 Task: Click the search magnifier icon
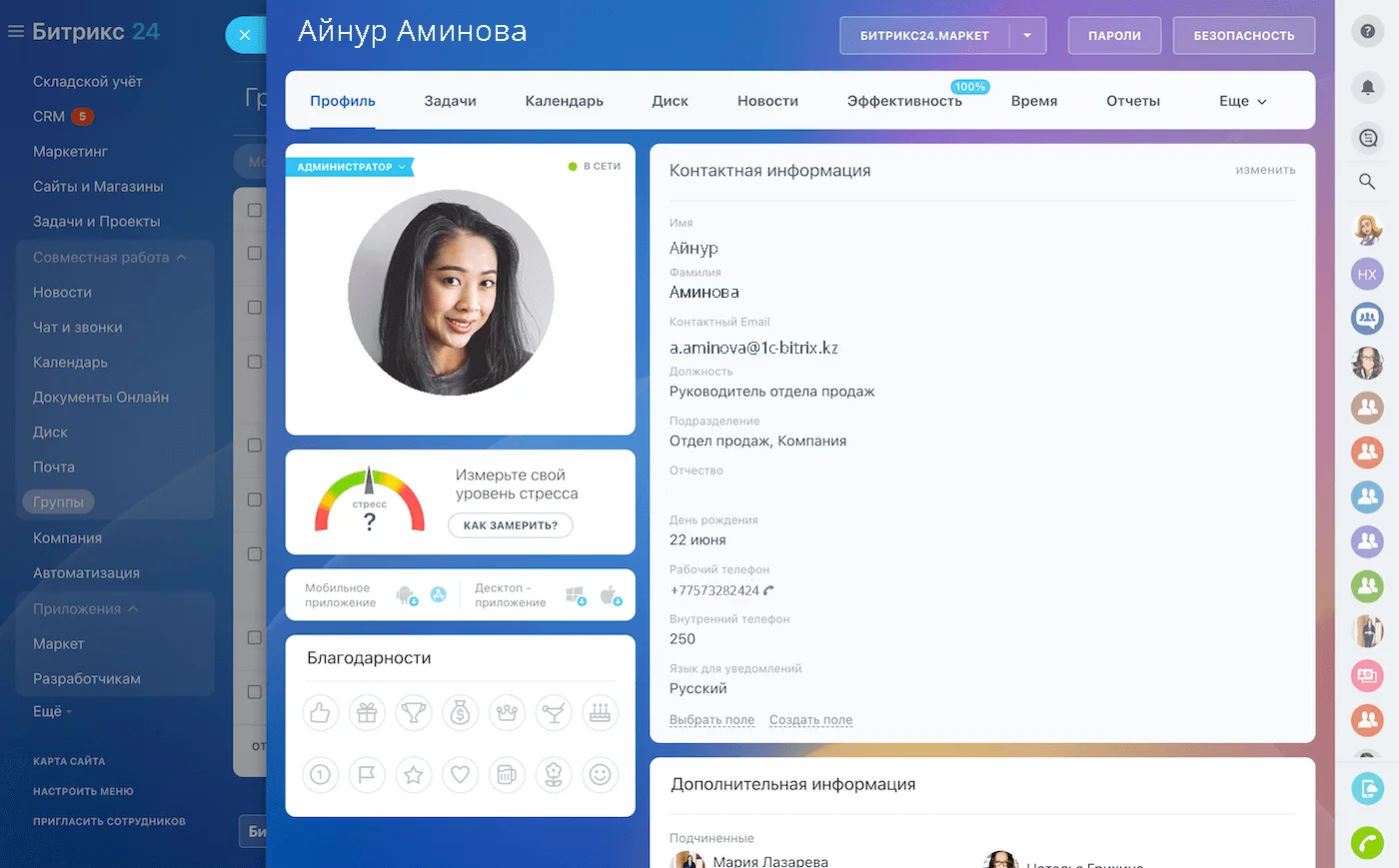pyautogui.click(x=1367, y=181)
